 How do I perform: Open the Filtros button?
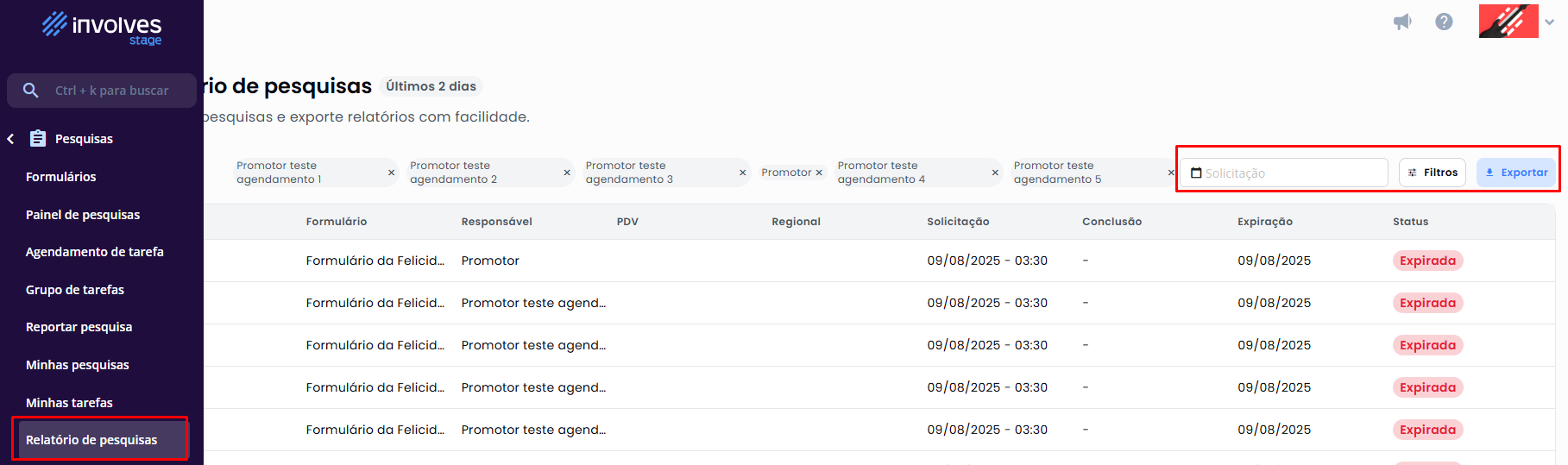(1433, 173)
